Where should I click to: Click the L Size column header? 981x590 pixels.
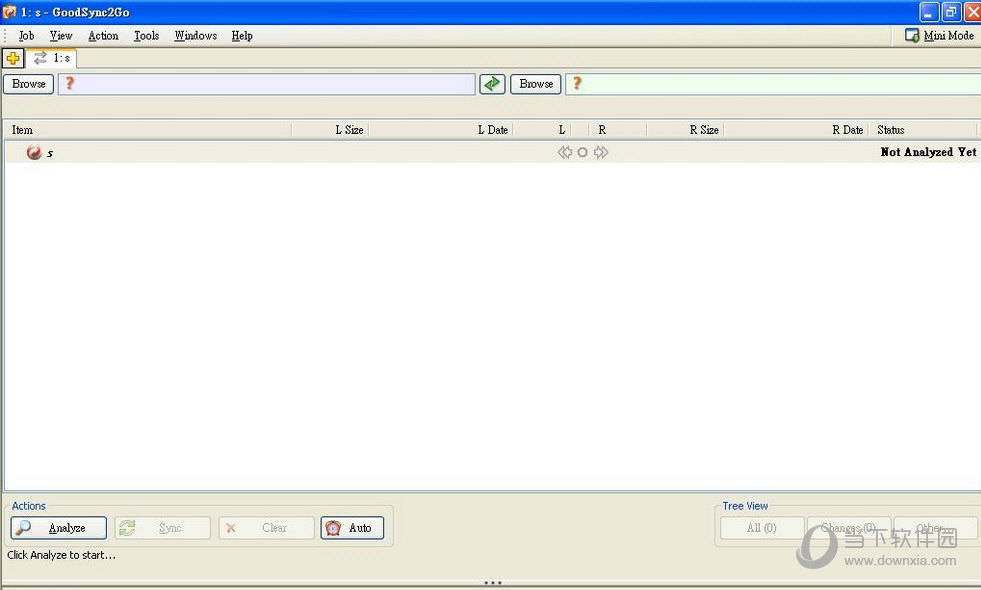[x=330, y=130]
